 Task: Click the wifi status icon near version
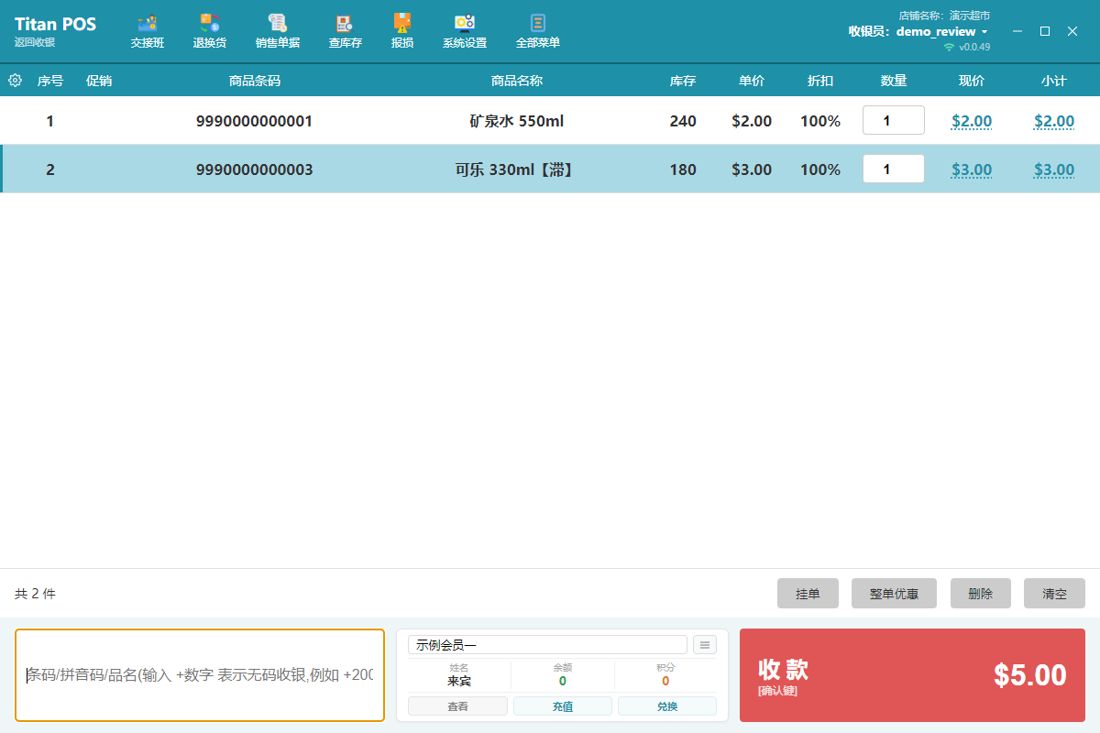949,47
